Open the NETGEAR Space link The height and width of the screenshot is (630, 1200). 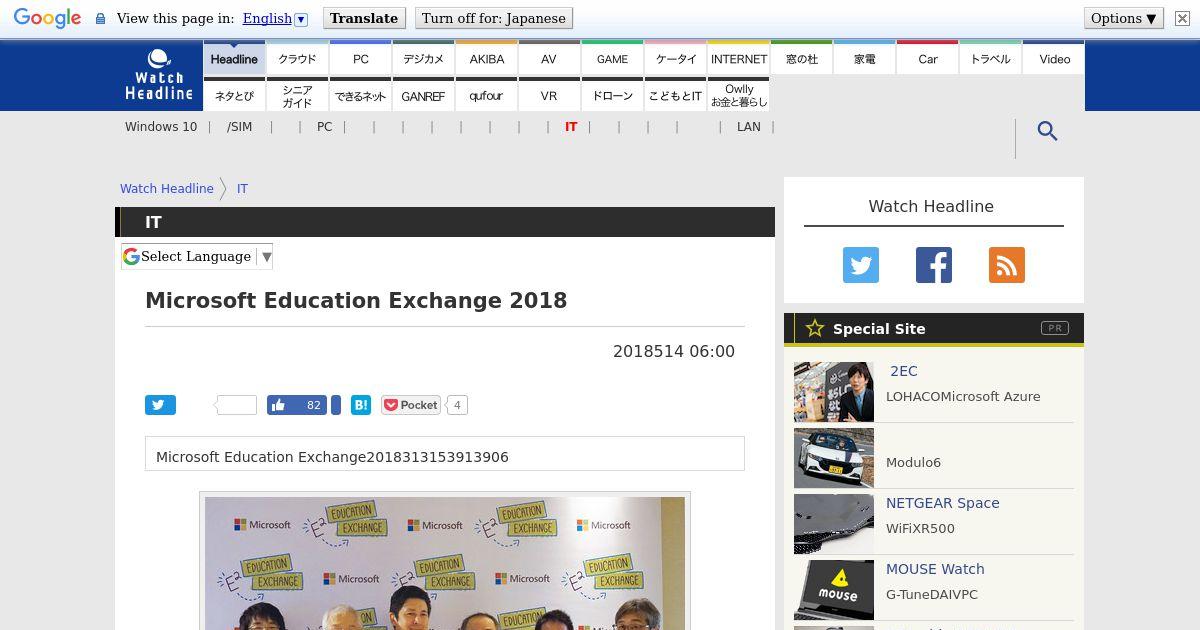[x=943, y=503]
